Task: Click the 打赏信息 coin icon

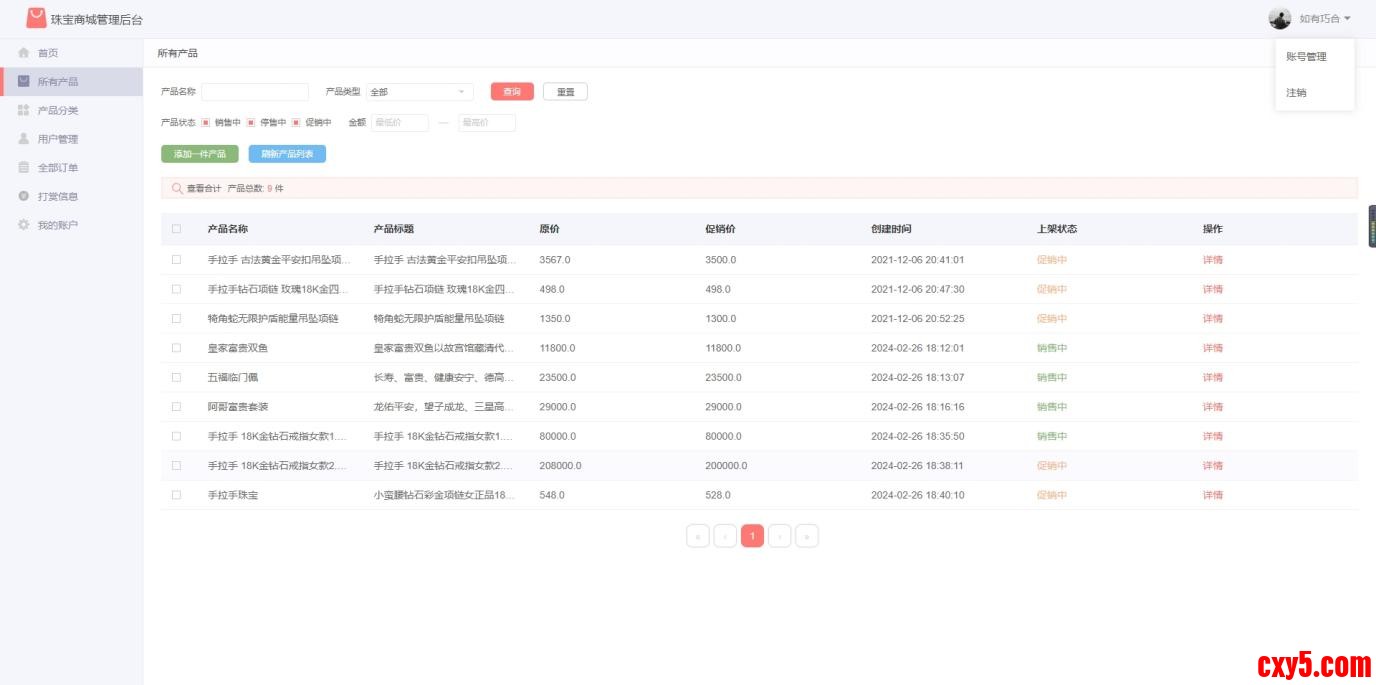Action: (24, 196)
